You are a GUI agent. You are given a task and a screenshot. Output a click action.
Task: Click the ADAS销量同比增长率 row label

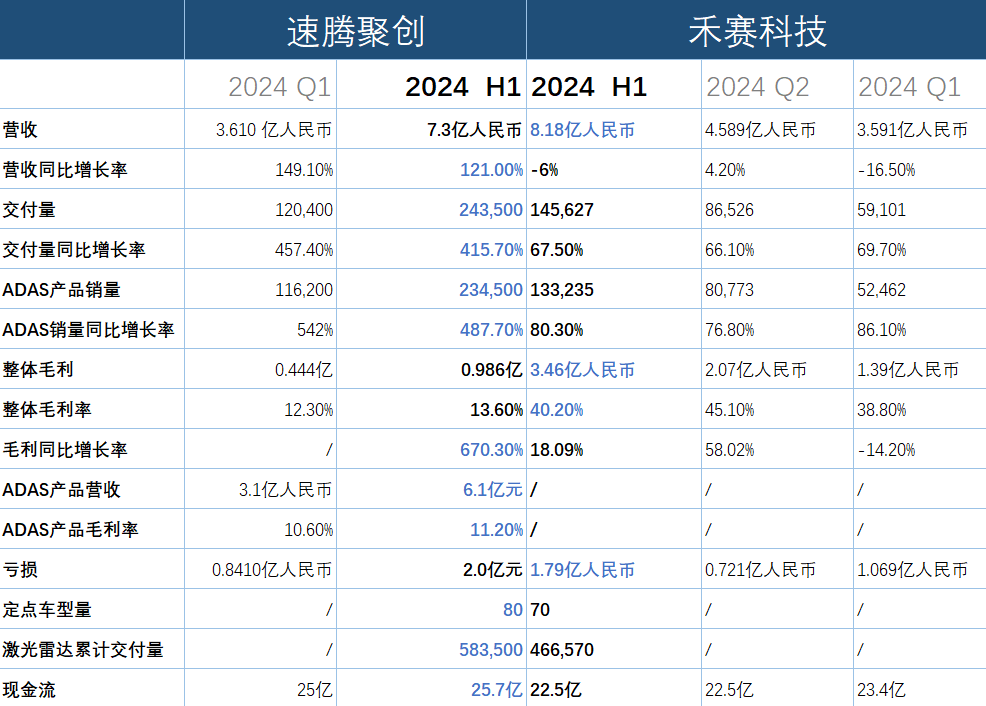click(92, 329)
